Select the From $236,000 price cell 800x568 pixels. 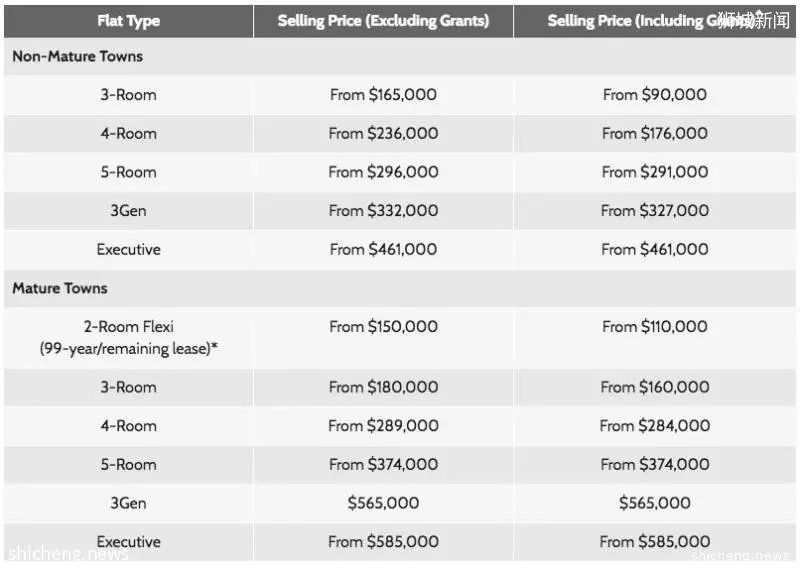[x=383, y=134]
